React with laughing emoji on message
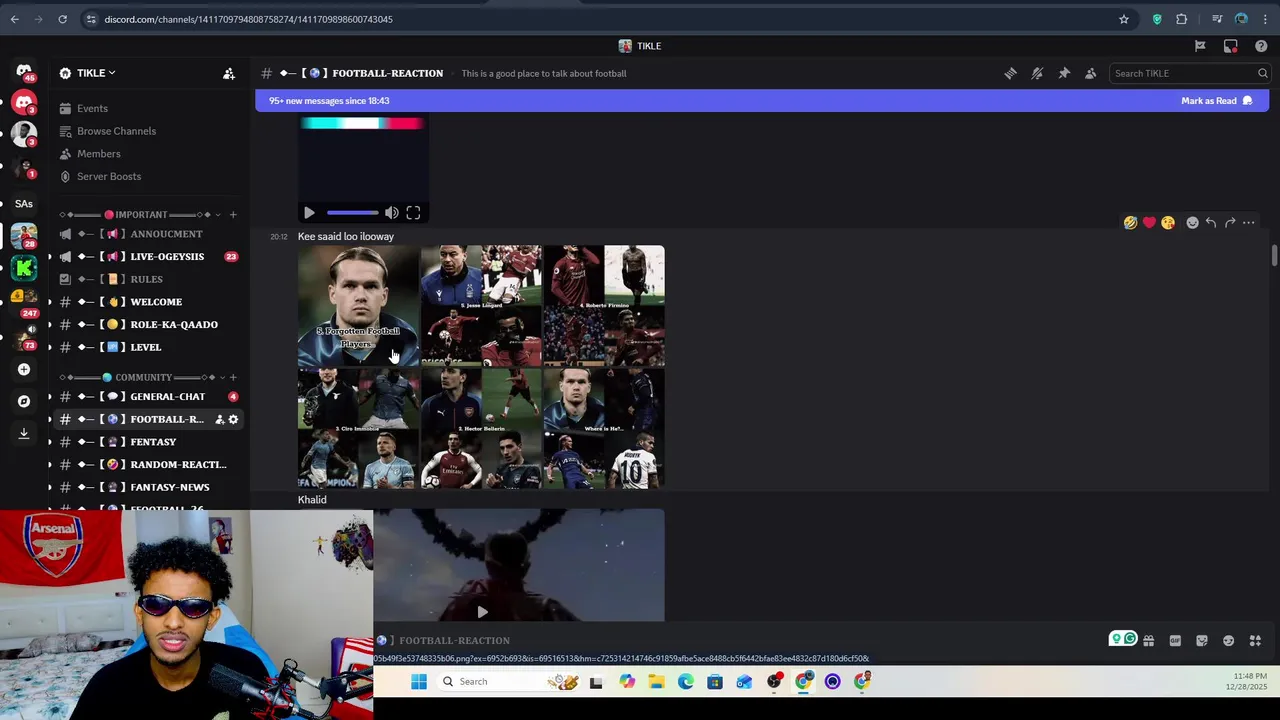Viewport: 1280px width, 720px height. pos(1130,223)
